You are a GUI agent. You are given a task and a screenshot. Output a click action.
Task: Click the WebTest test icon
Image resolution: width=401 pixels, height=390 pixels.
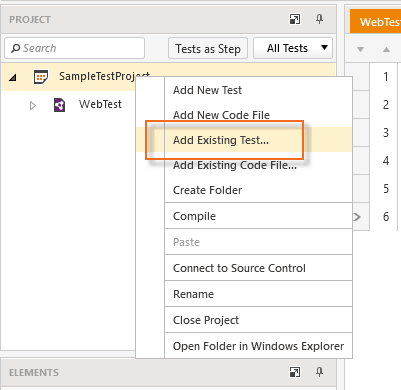point(60,105)
